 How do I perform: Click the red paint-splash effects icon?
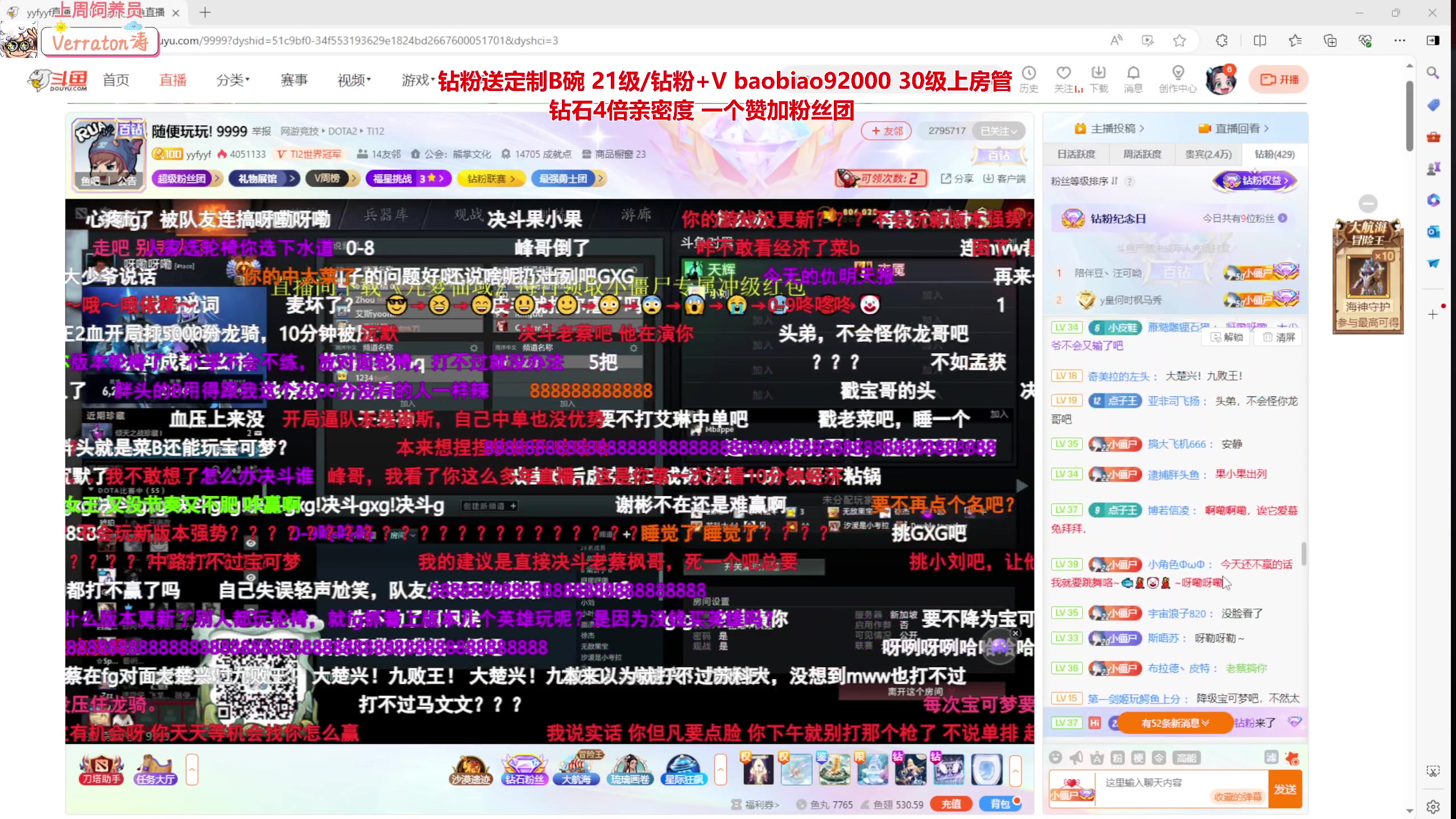[1292, 758]
